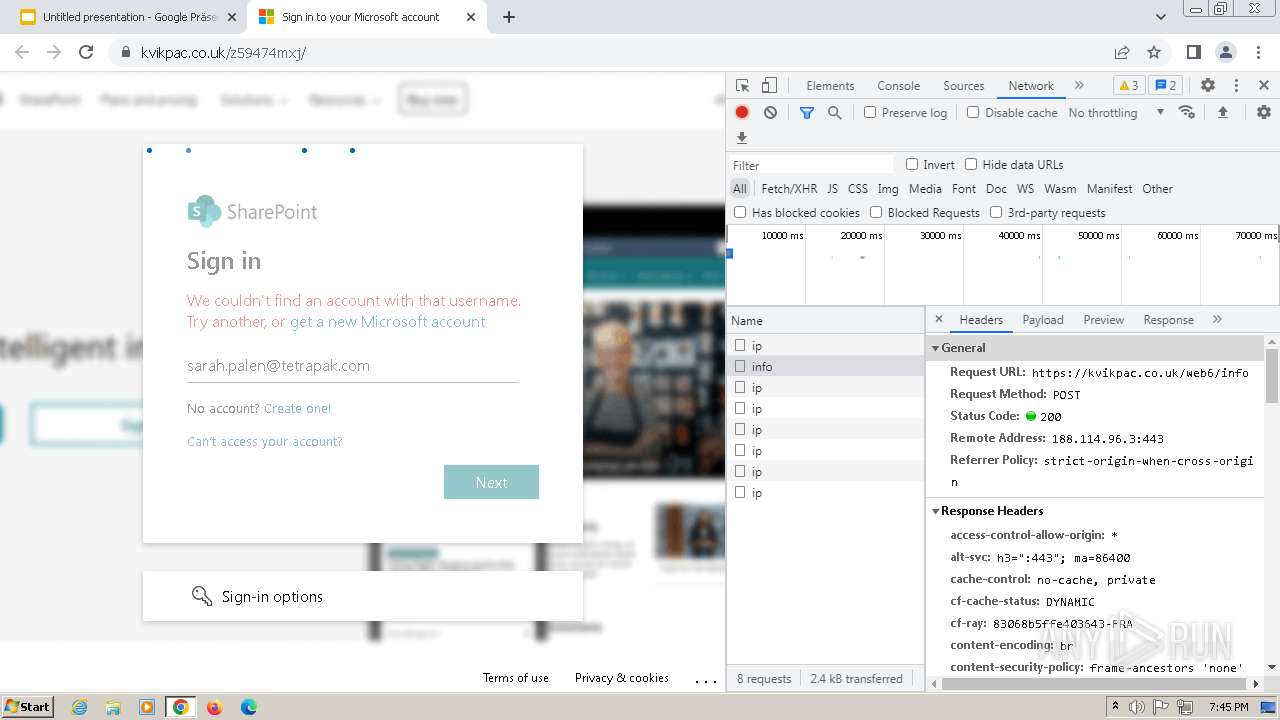Open Chrome profile avatar
1280x720 pixels.
tap(1226, 52)
